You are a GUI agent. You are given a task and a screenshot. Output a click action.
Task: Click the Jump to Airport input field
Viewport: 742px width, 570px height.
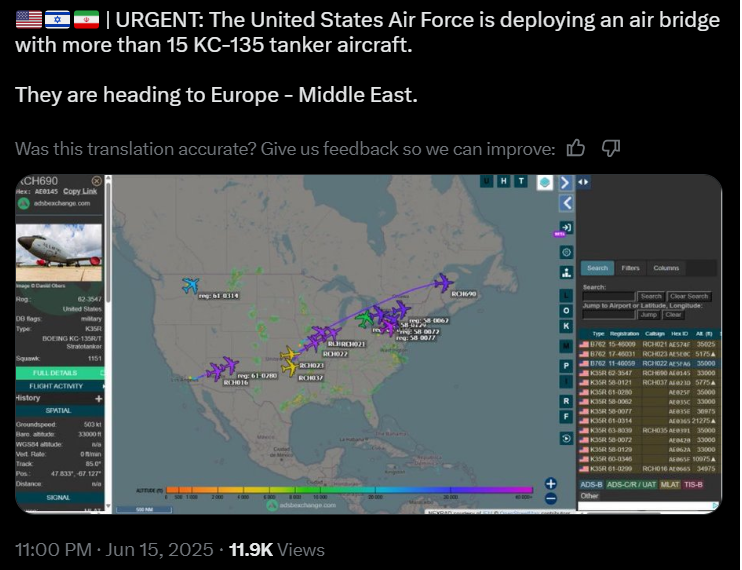pos(609,315)
